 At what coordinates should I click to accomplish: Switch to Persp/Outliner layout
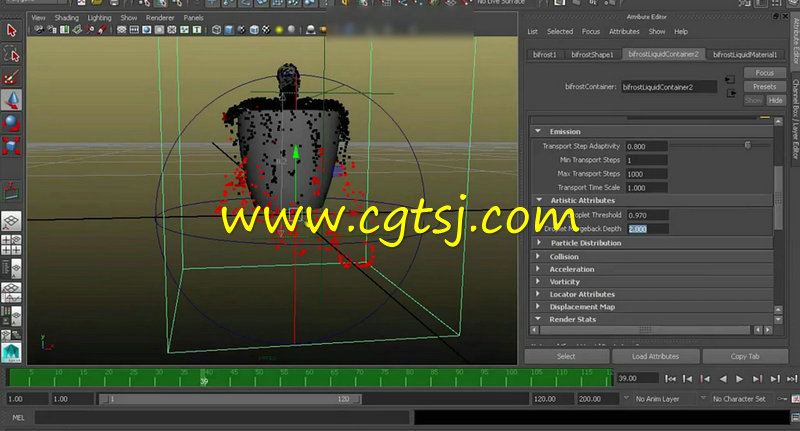(x=11, y=268)
